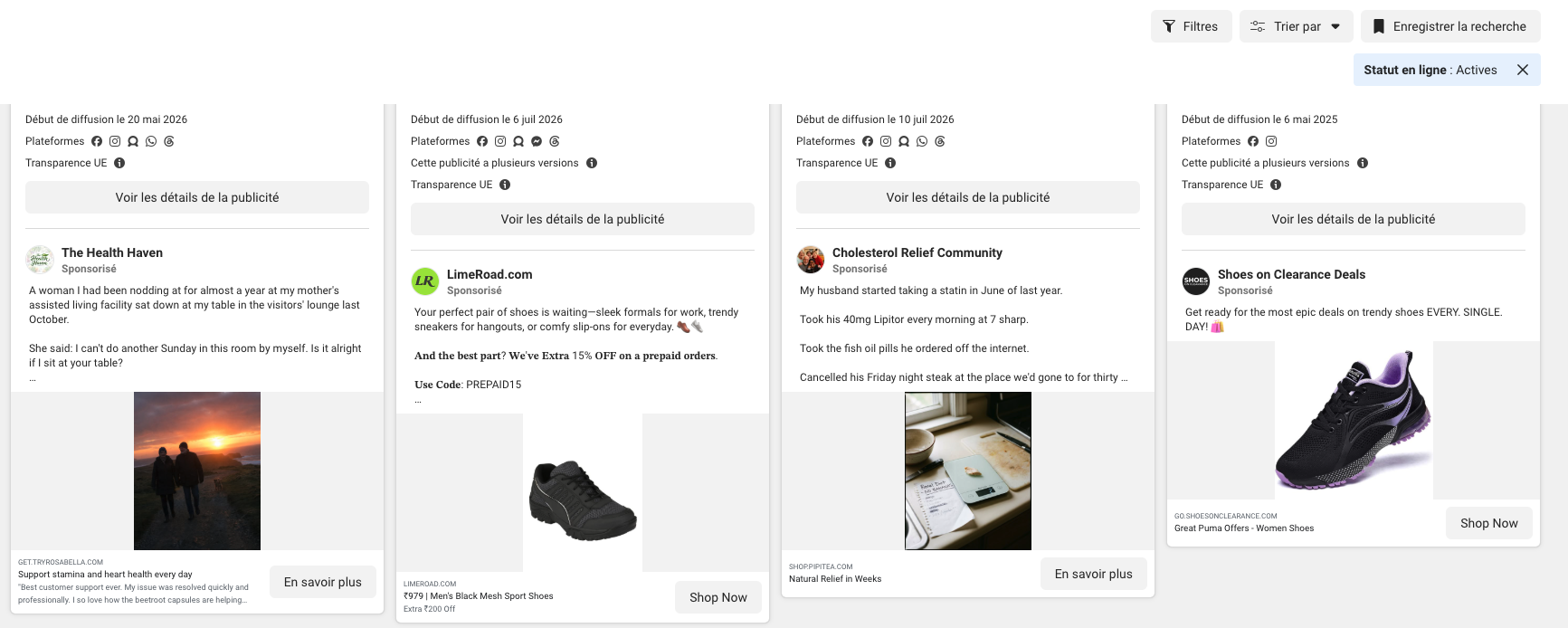Click The Health Haven profile avatar
1568x628 pixels.
click(40, 260)
